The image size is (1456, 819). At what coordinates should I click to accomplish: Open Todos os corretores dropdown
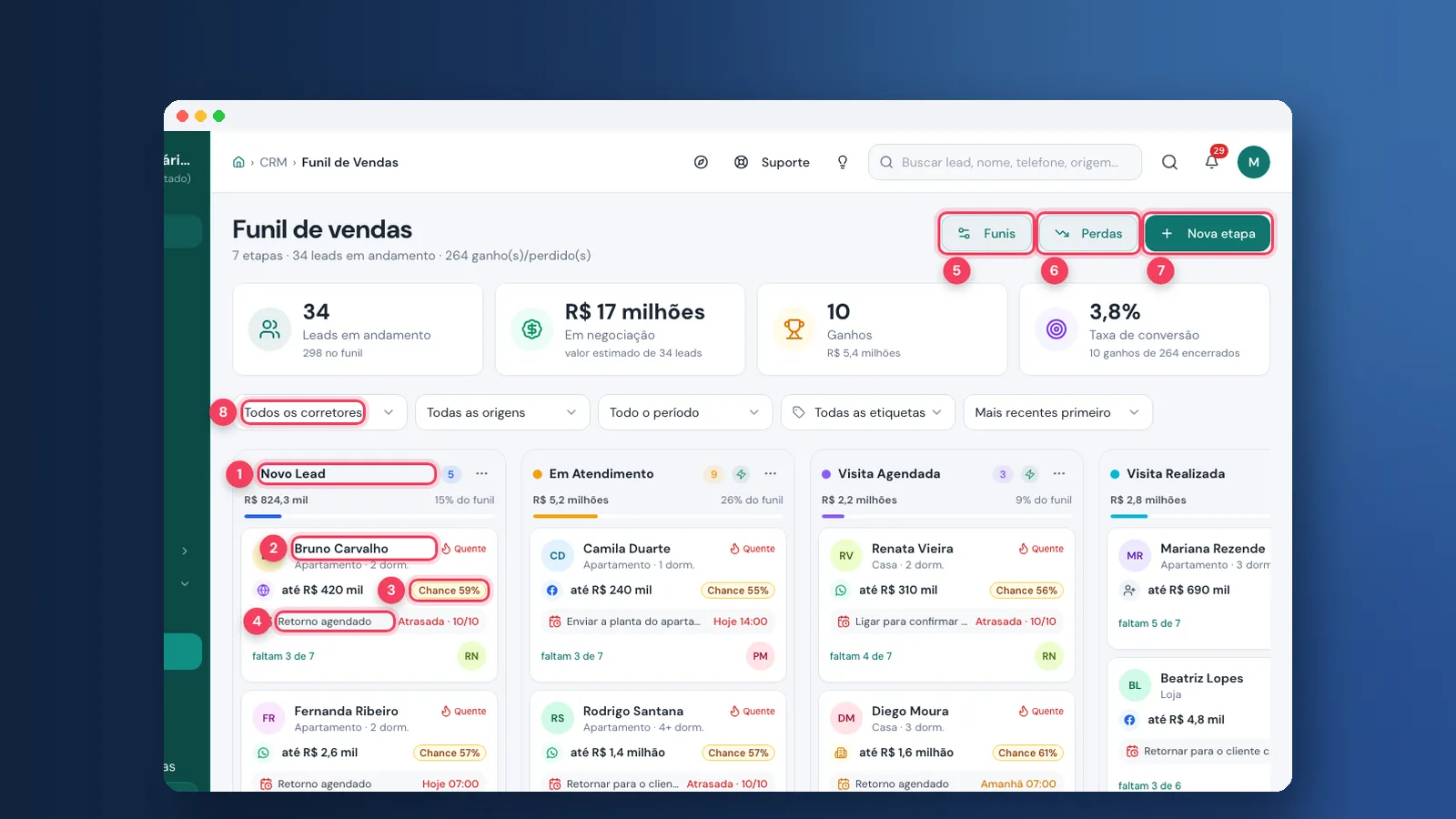tap(319, 412)
